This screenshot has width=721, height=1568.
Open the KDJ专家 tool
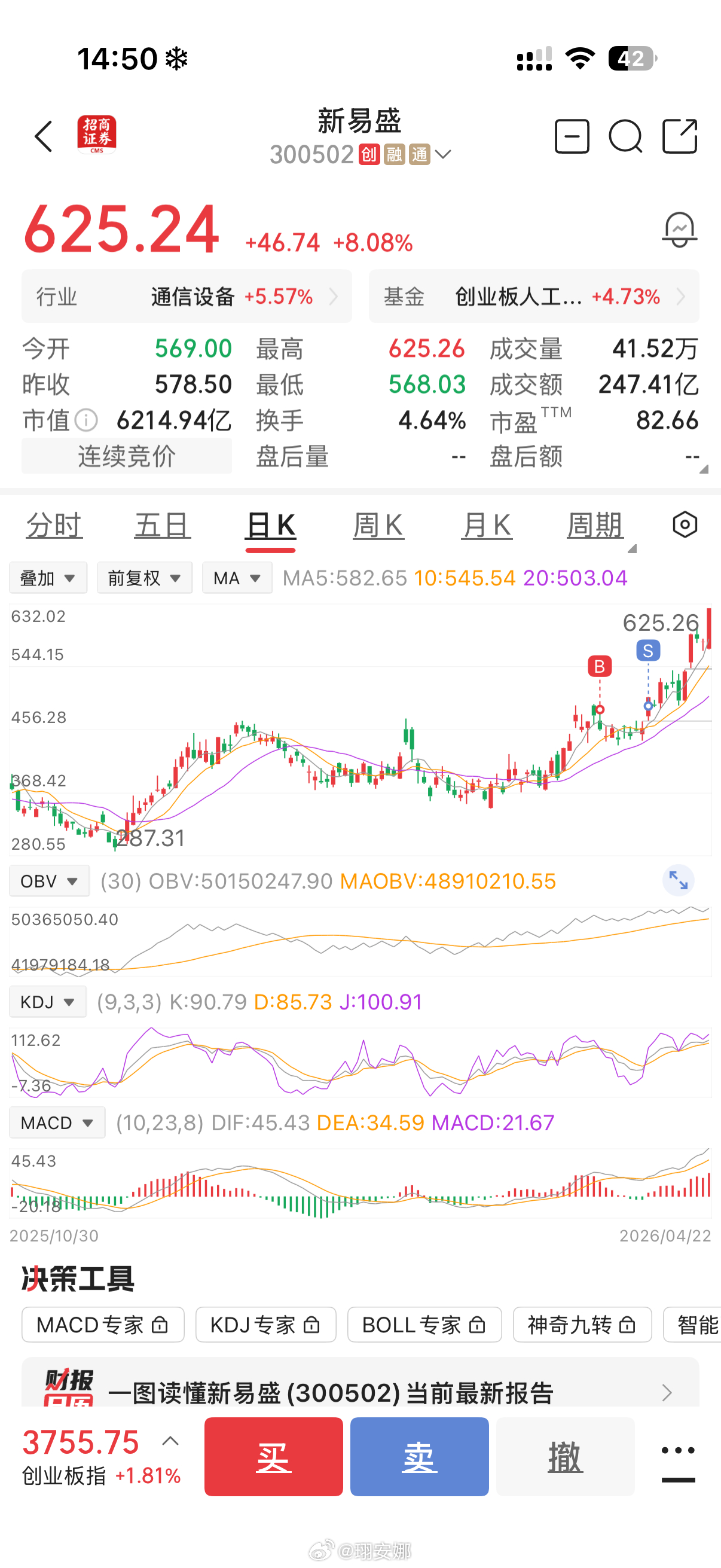pyautogui.click(x=266, y=1325)
